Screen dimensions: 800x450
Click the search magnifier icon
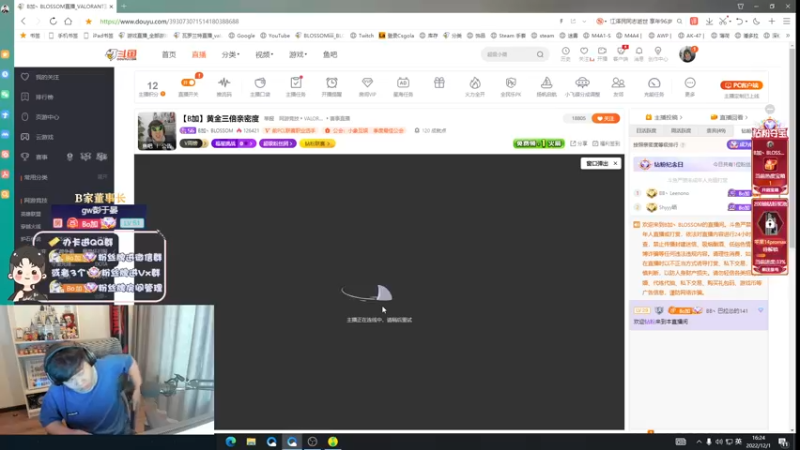540,54
